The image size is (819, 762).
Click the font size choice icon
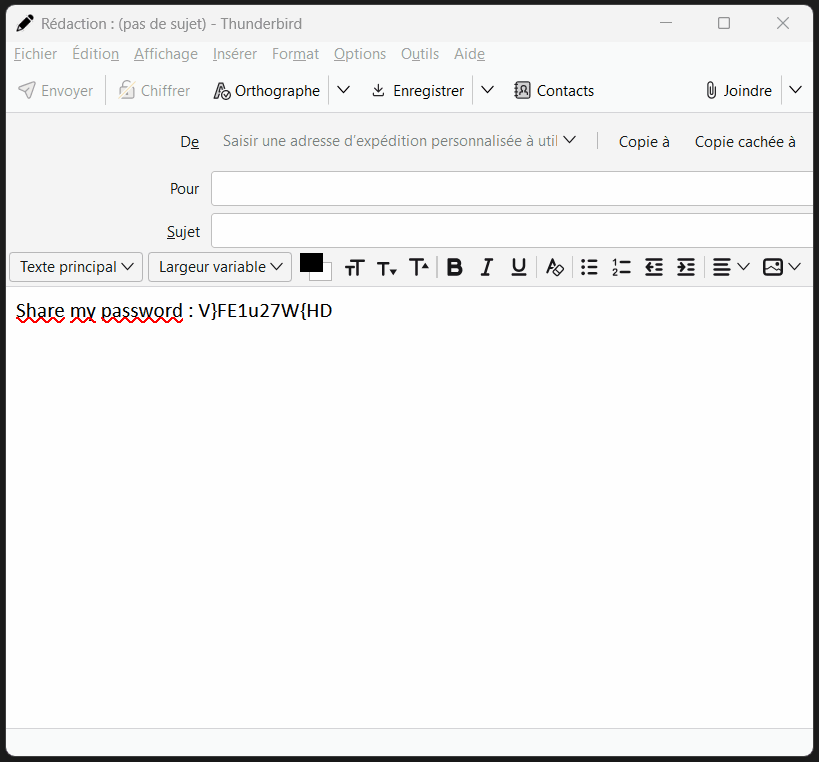[x=355, y=267]
